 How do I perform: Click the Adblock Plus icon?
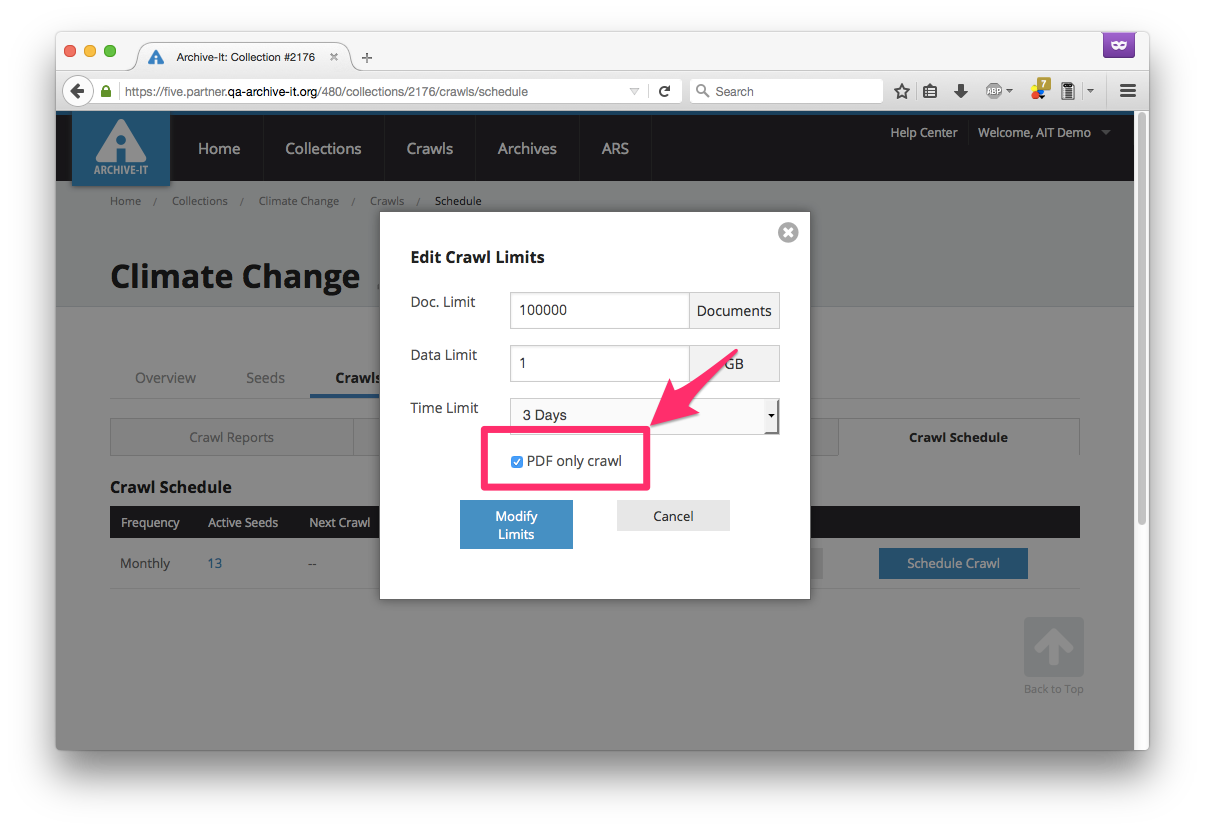(x=994, y=91)
